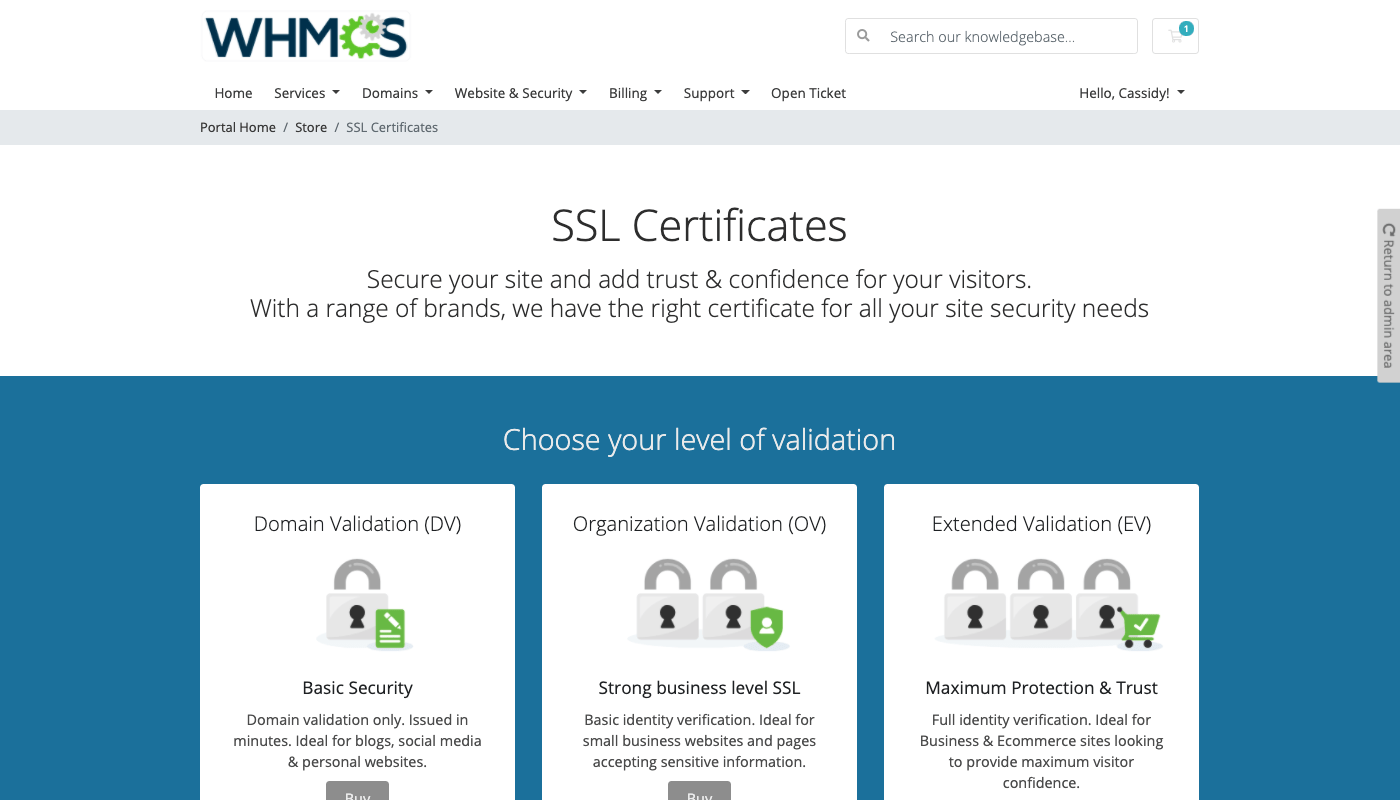Click the search magnifier icon
The height and width of the screenshot is (800, 1400).
click(863, 36)
